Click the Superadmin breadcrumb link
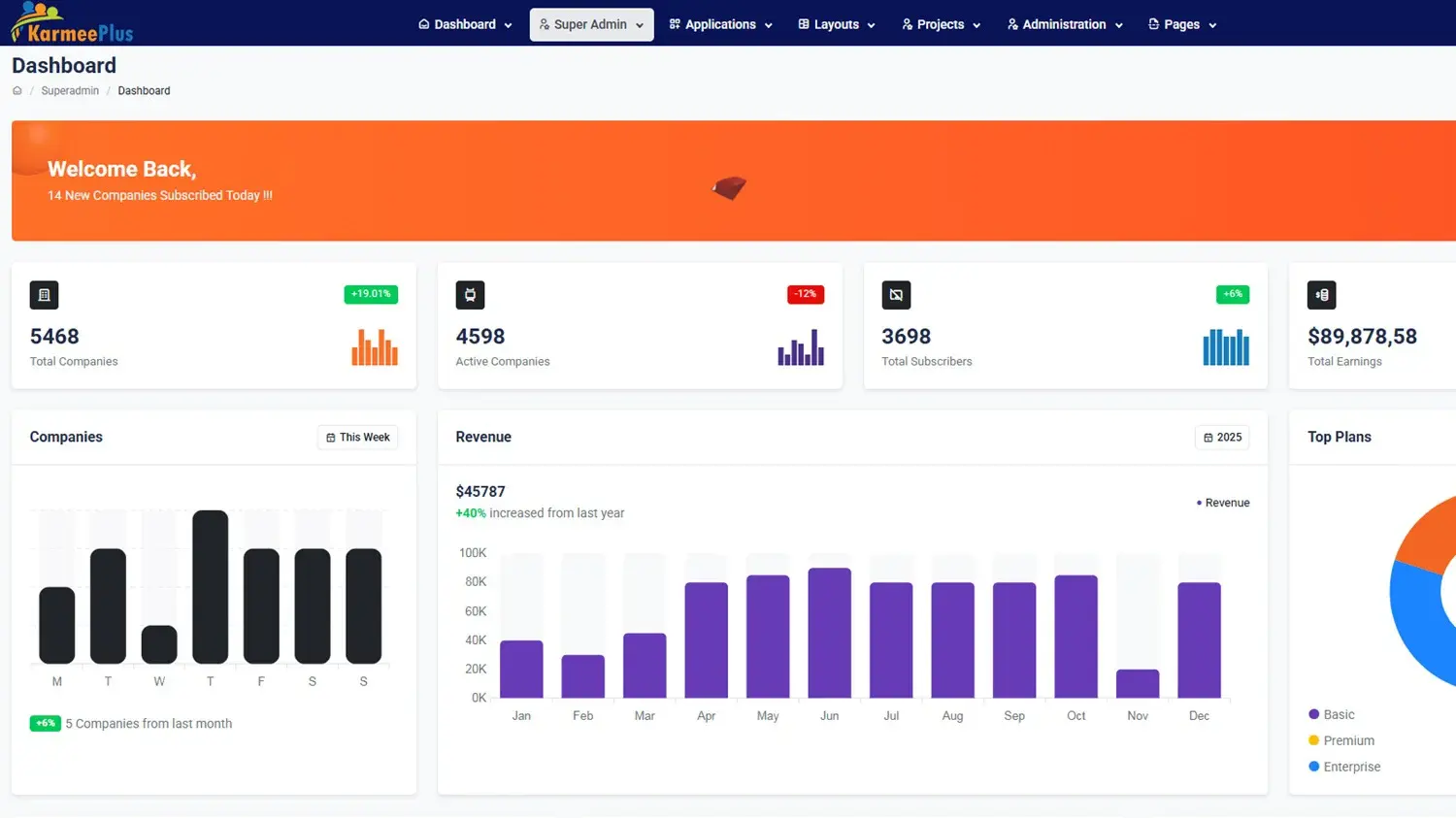 pyautogui.click(x=70, y=90)
